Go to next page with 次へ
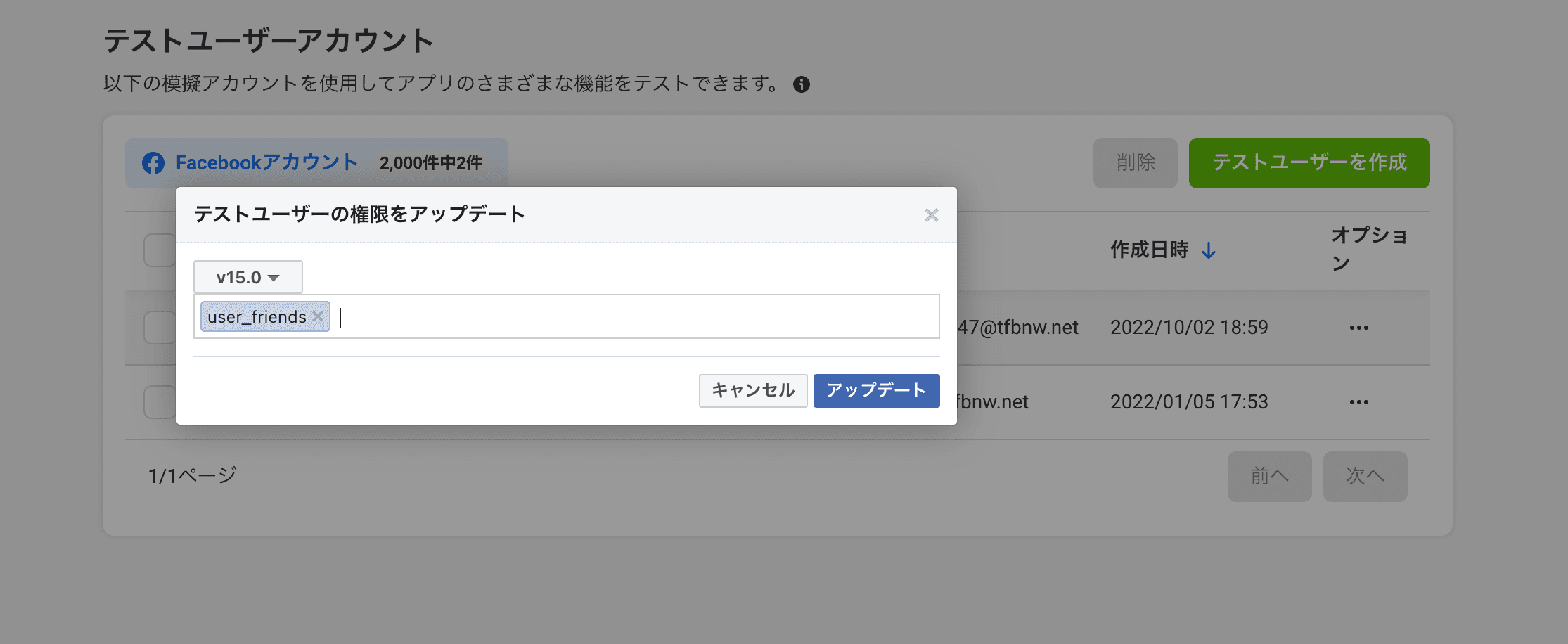The height and width of the screenshot is (644, 1568). [1365, 477]
